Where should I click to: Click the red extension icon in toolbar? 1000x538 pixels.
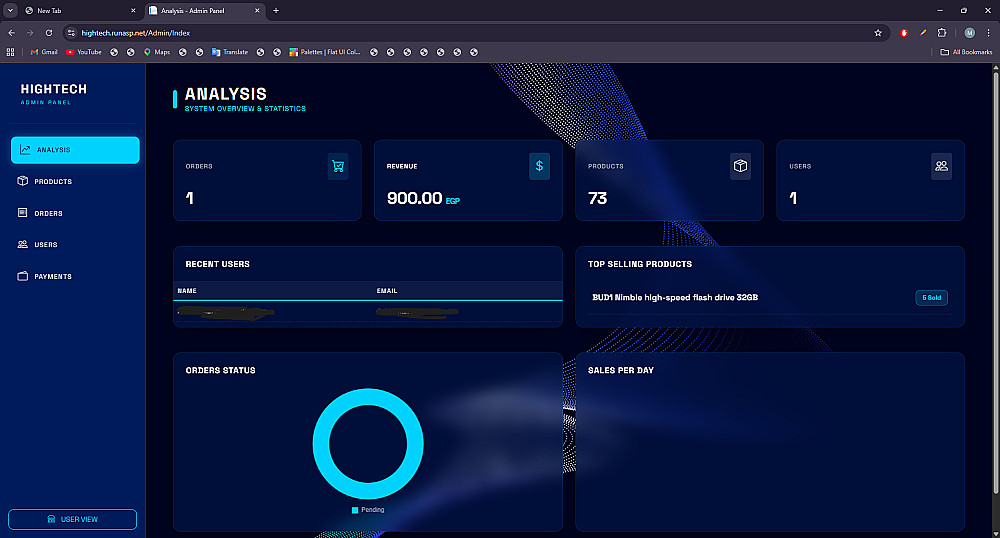click(x=904, y=33)
